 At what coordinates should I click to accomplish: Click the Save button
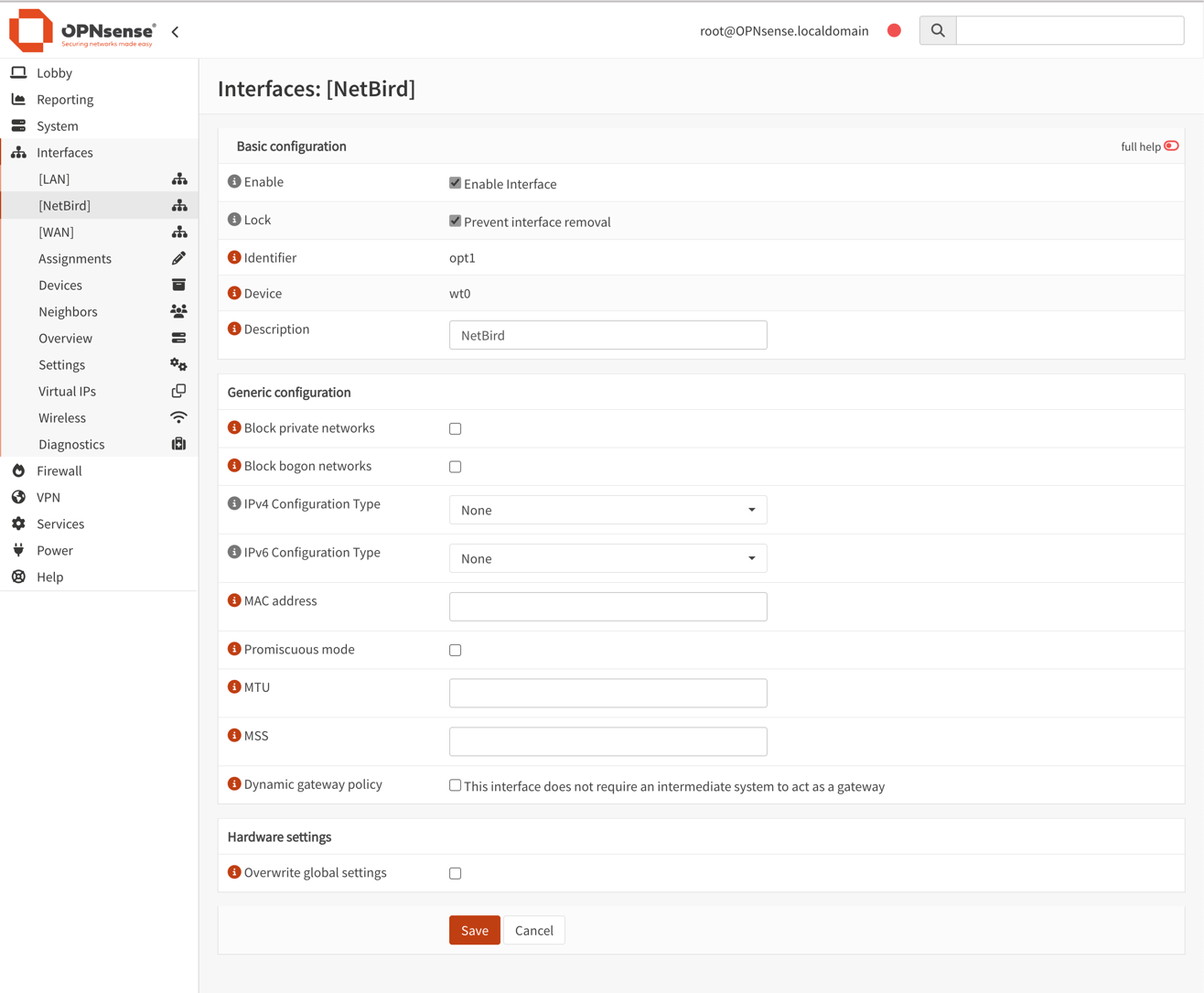click(x=474, y=931)
